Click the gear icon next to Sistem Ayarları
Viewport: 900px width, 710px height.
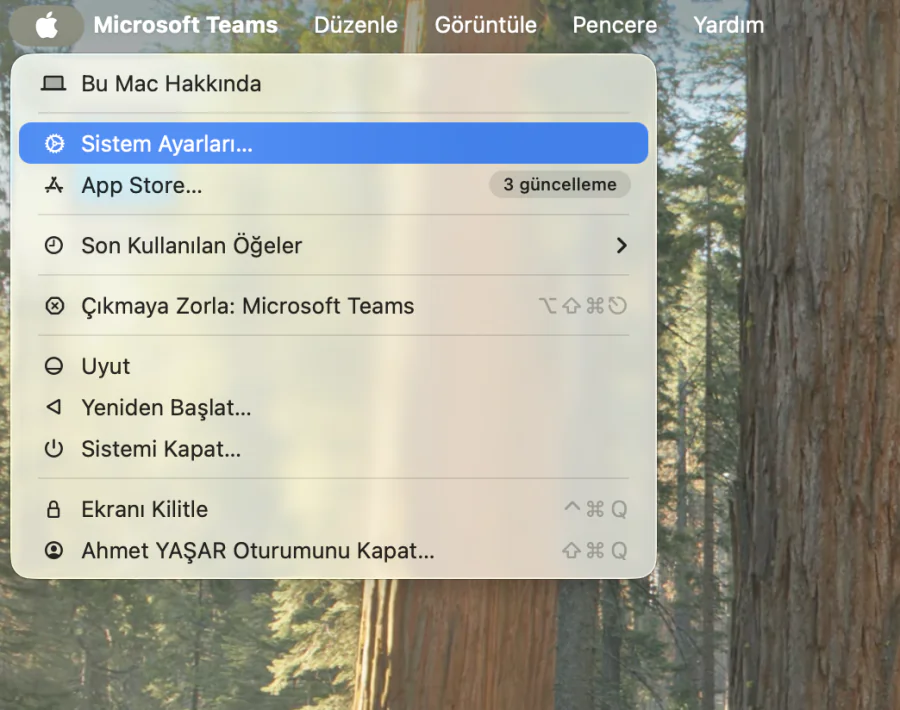click(x=53, y=143)
